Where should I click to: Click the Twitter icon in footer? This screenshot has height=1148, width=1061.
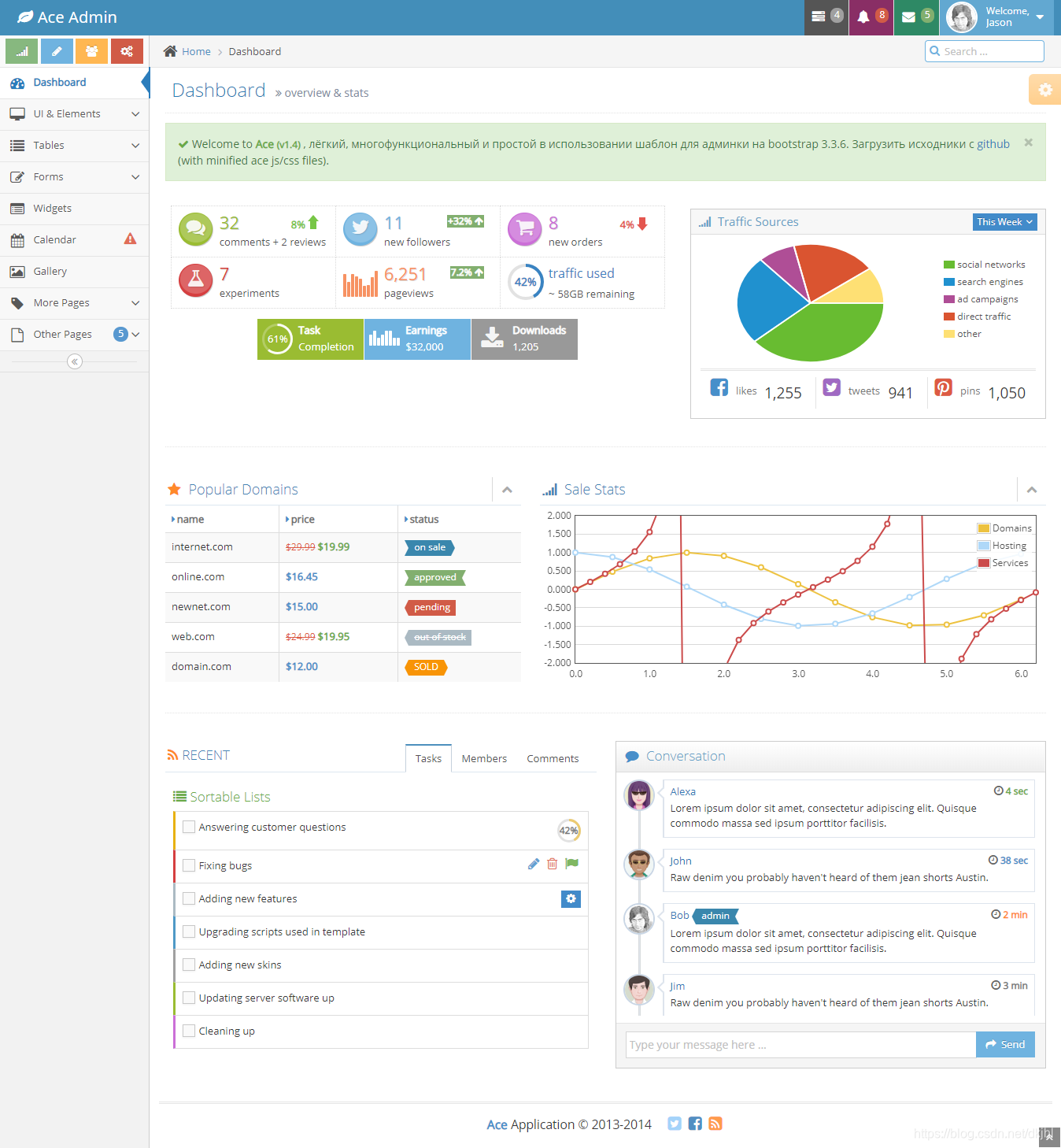(675, 1124)
